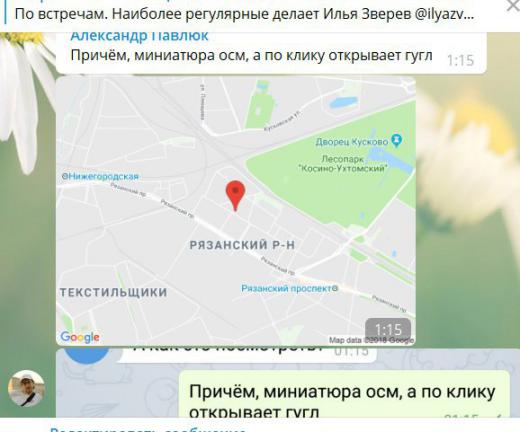Open sender name Александр Павлюк
Screen dimensions: 520x432
point(139,36)
